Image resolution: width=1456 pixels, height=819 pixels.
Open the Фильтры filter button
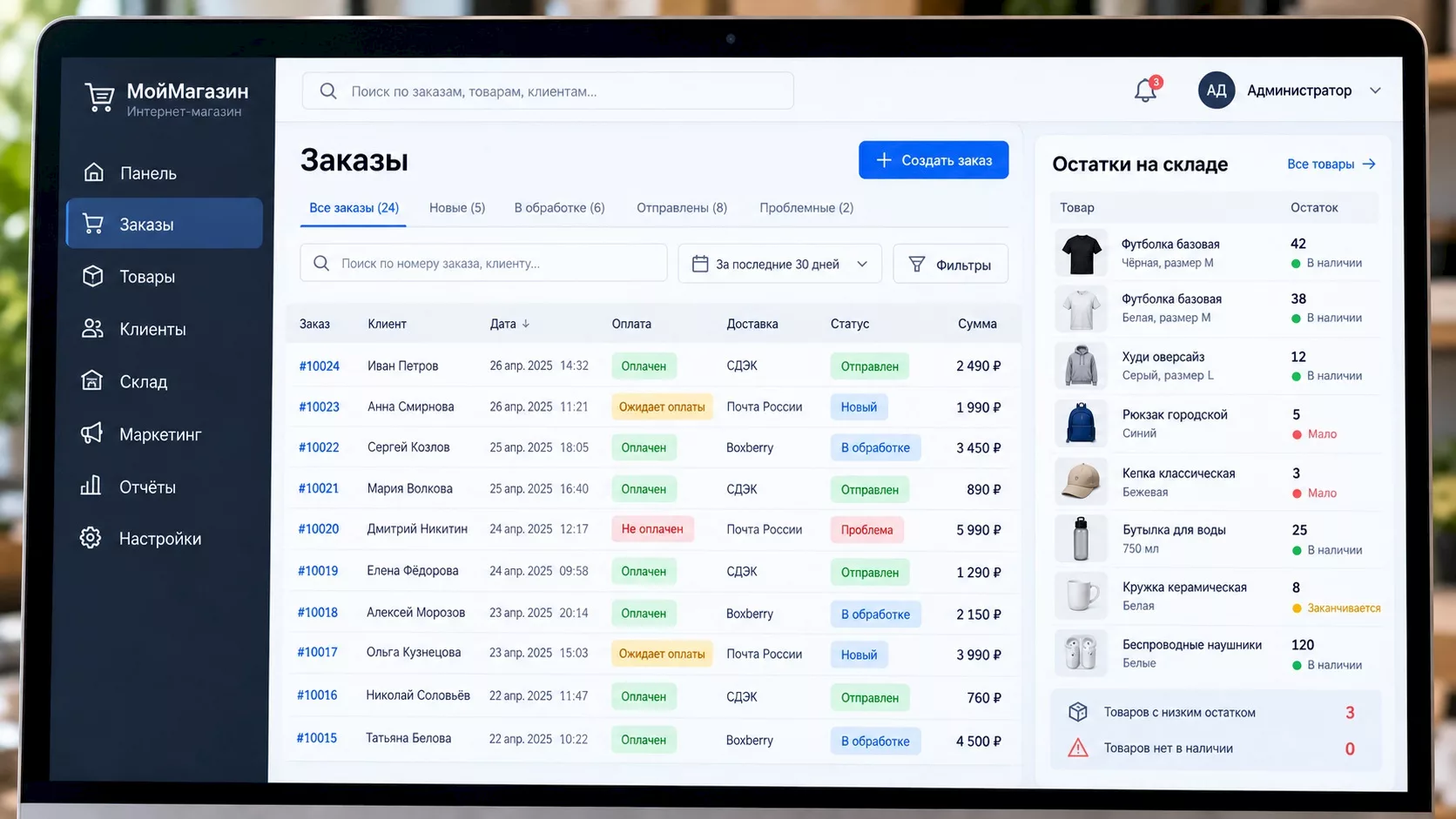[x=950, y=264]
